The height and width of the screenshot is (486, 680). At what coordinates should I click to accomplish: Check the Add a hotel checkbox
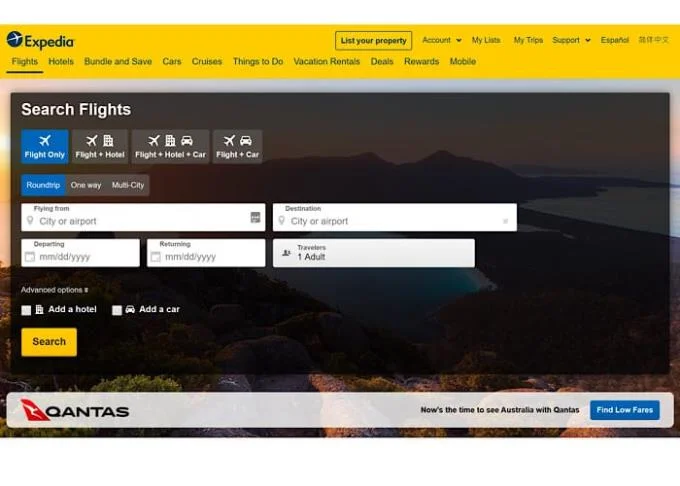26,310
